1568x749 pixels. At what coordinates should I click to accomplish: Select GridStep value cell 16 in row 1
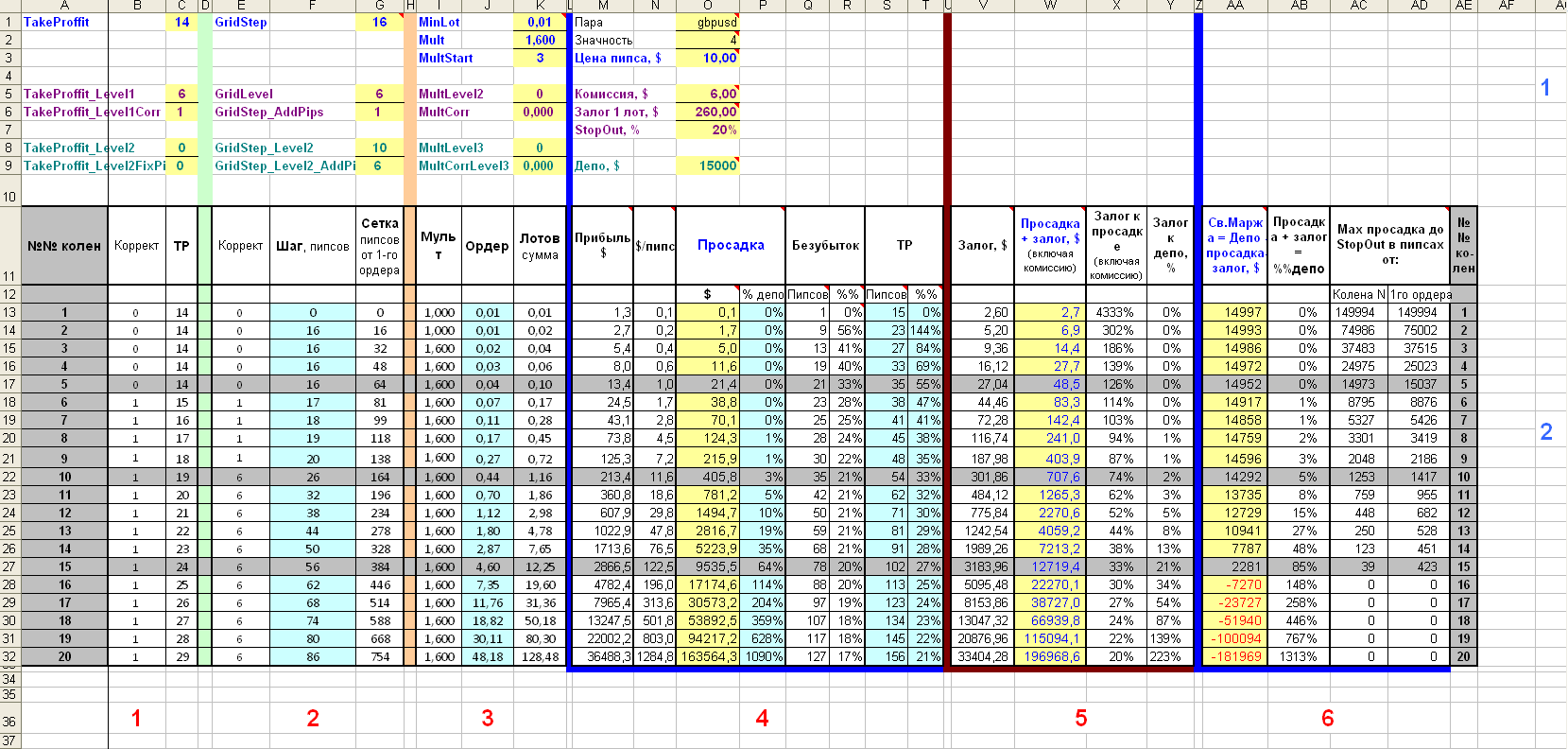pyautogui.click(x=379, y=22)
